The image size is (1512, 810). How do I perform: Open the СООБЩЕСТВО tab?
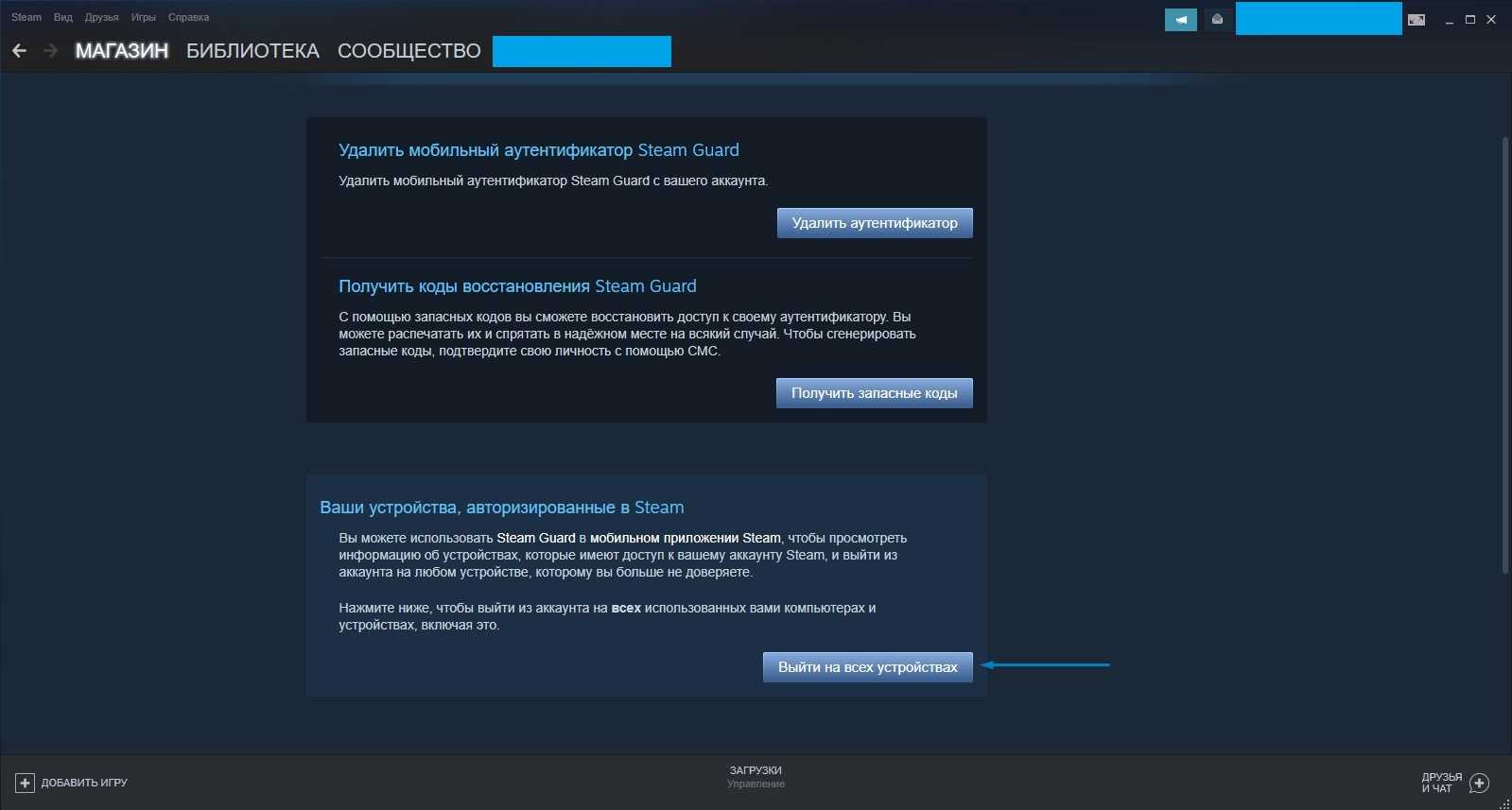coord(408,51)
